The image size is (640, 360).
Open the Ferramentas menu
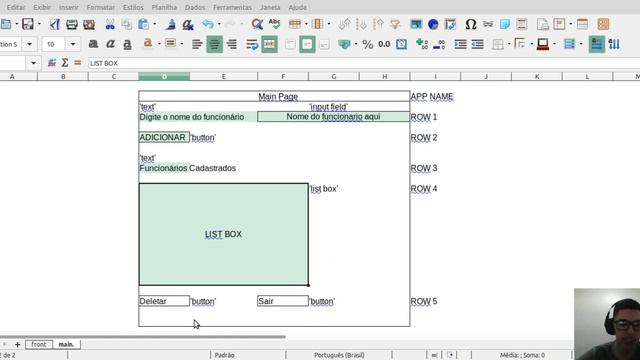[x=232, y=7]
